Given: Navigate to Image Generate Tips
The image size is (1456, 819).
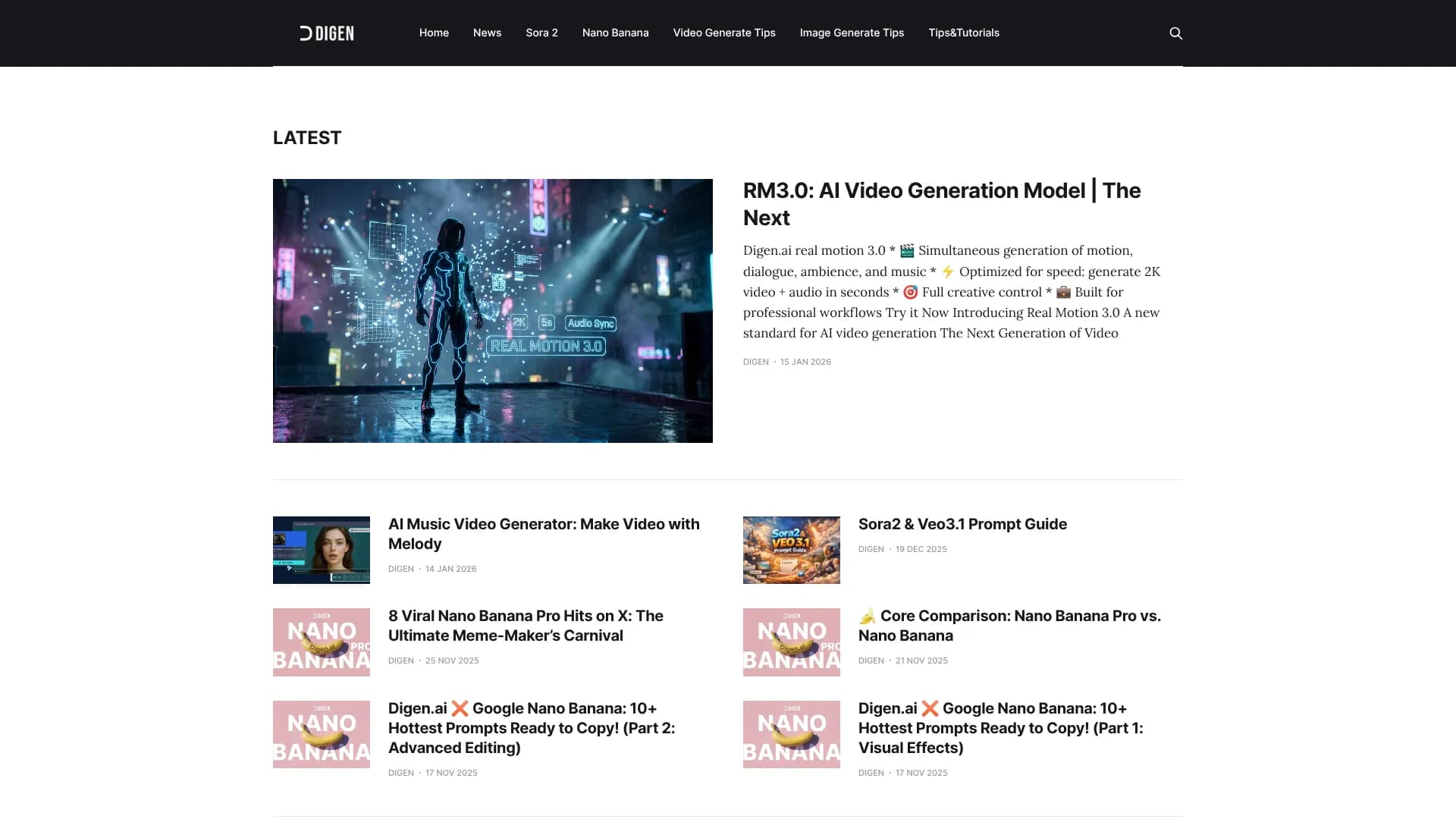Looking at the screenshot, I should click(852, 33).
